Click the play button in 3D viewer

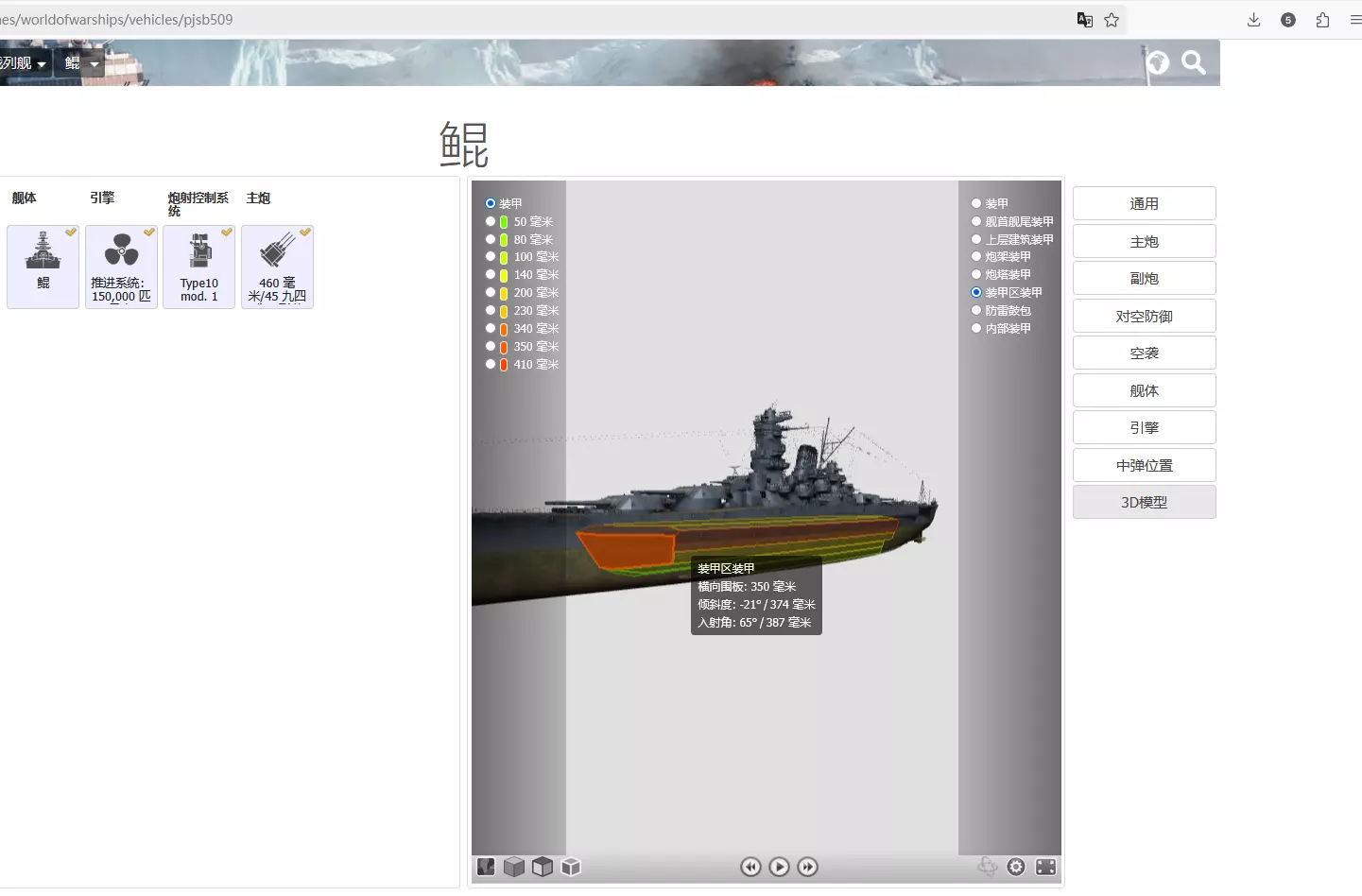[779, 867]
